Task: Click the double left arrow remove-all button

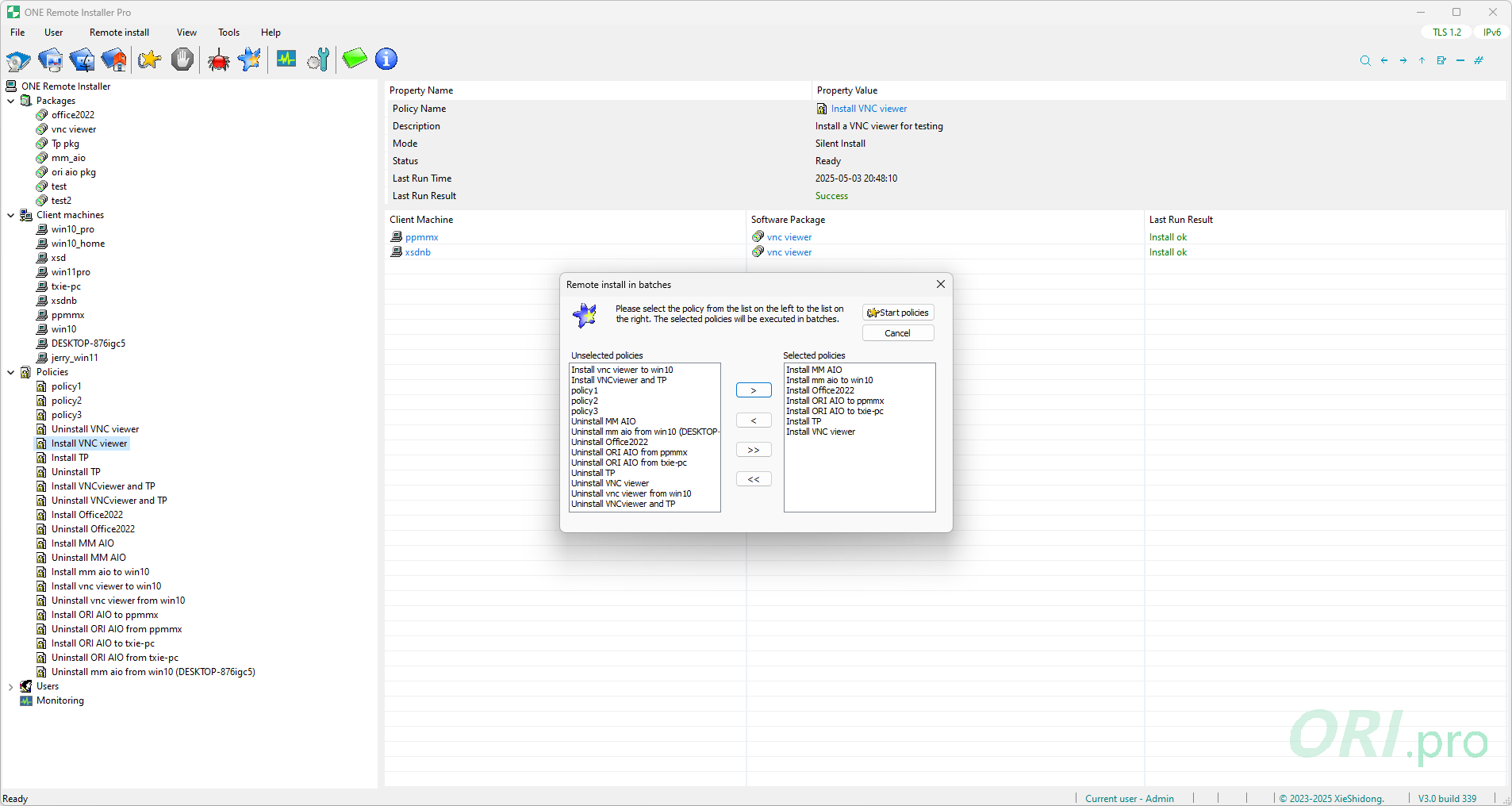Action: click(754, 479)
